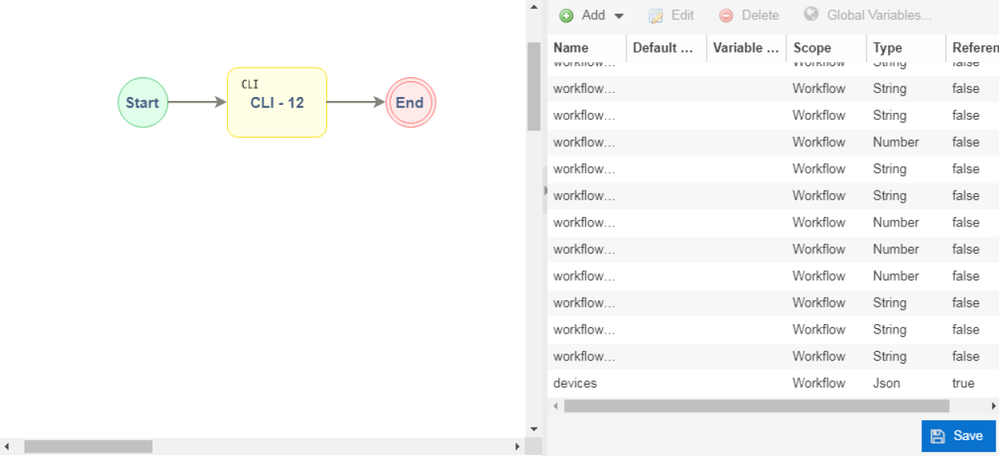Open the Add dropdown menu
The image size is (999, 456).
tap(591, 15)
